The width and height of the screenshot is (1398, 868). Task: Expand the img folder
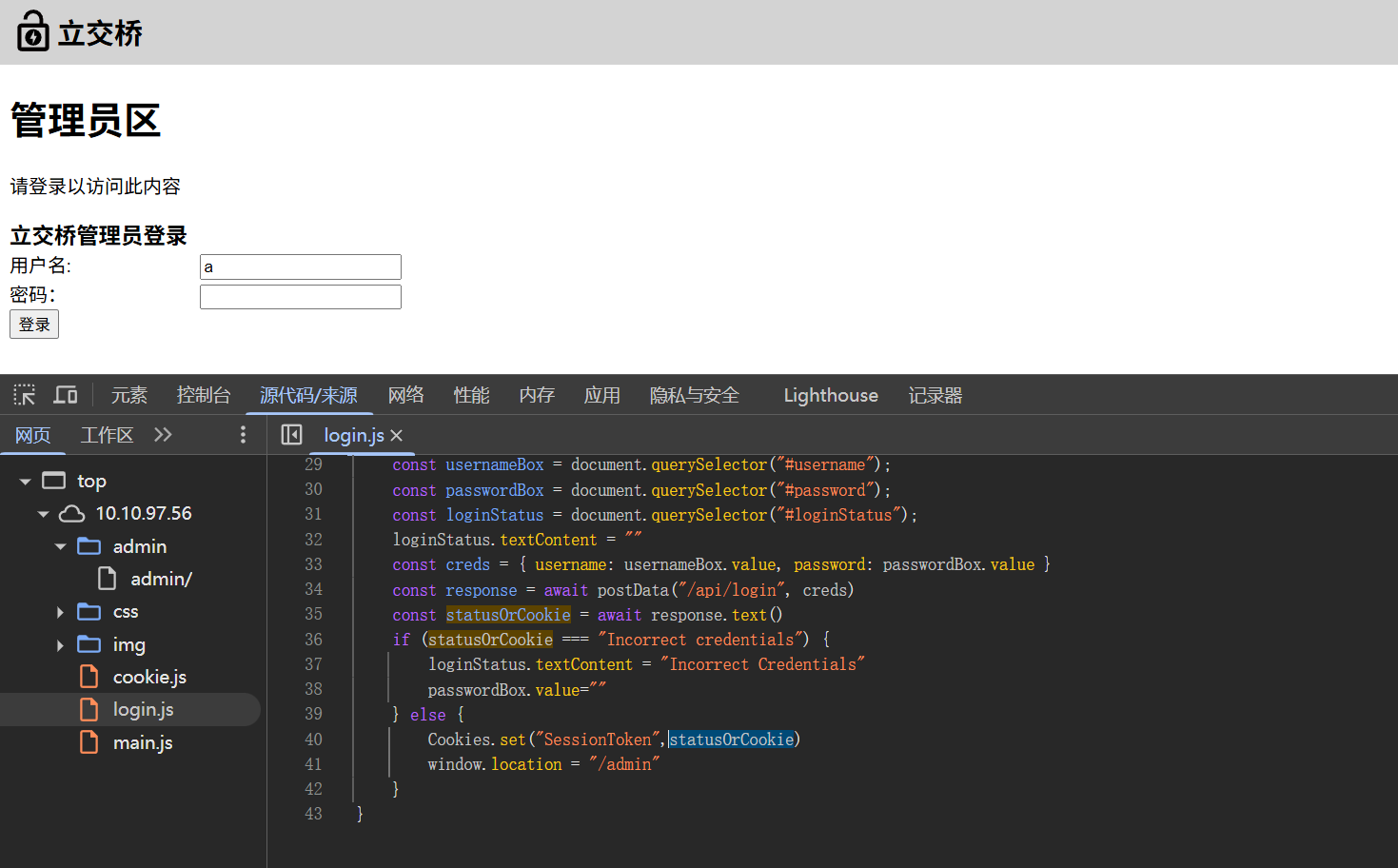click(60, 645)
